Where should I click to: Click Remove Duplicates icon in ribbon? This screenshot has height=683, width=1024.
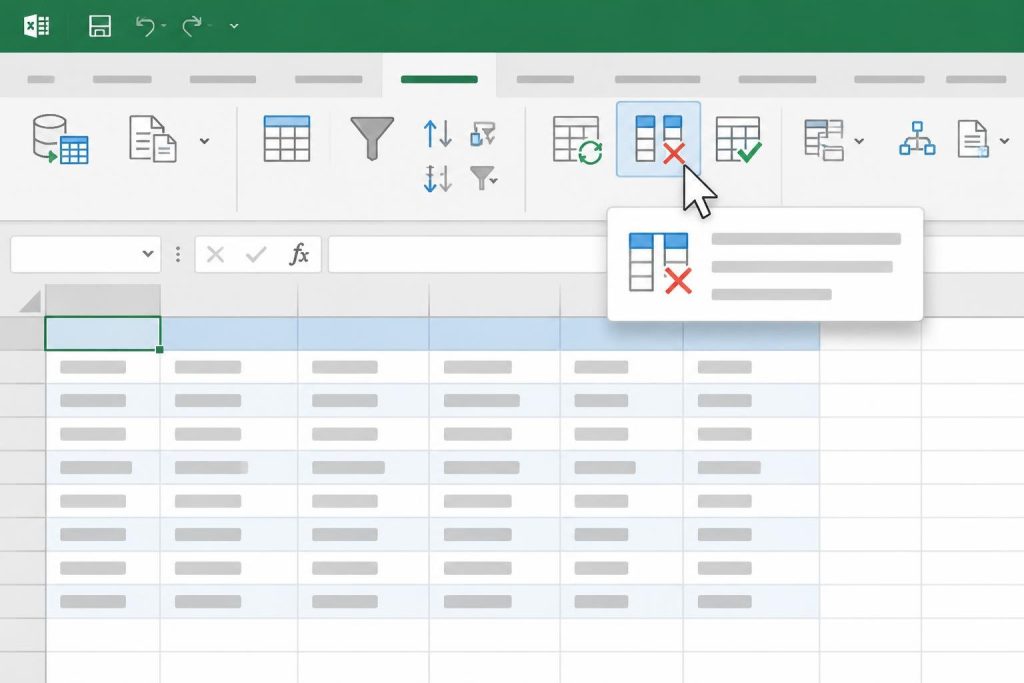[x=659, y=139]
